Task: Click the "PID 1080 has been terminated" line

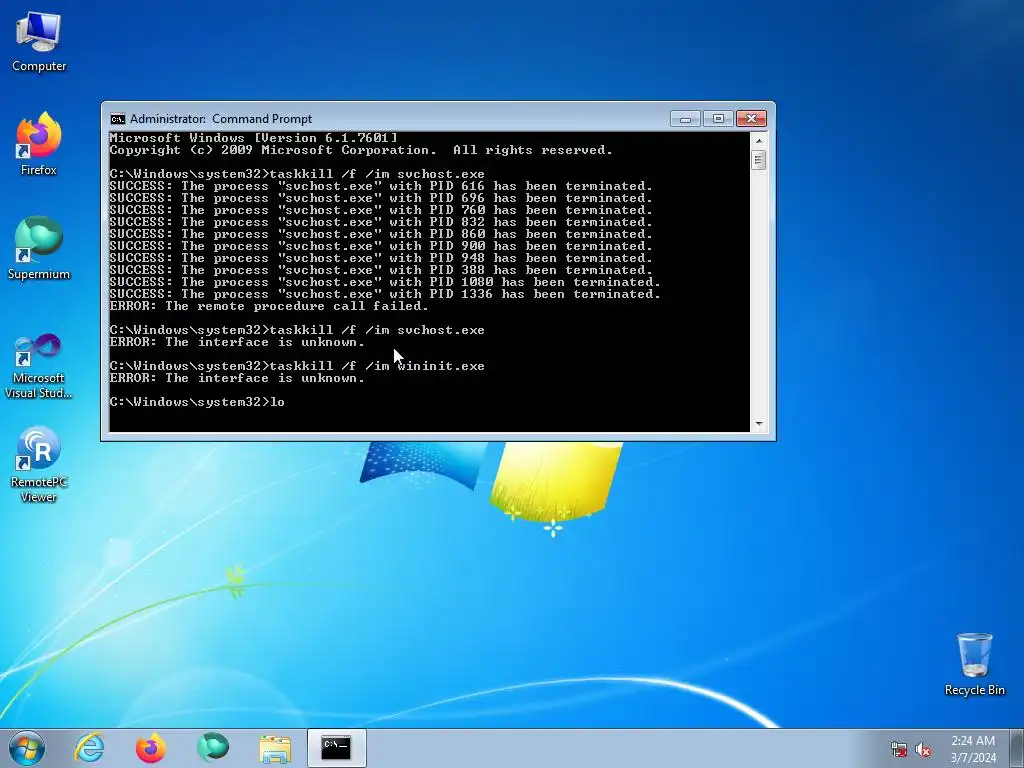Action: coord(385,282)
